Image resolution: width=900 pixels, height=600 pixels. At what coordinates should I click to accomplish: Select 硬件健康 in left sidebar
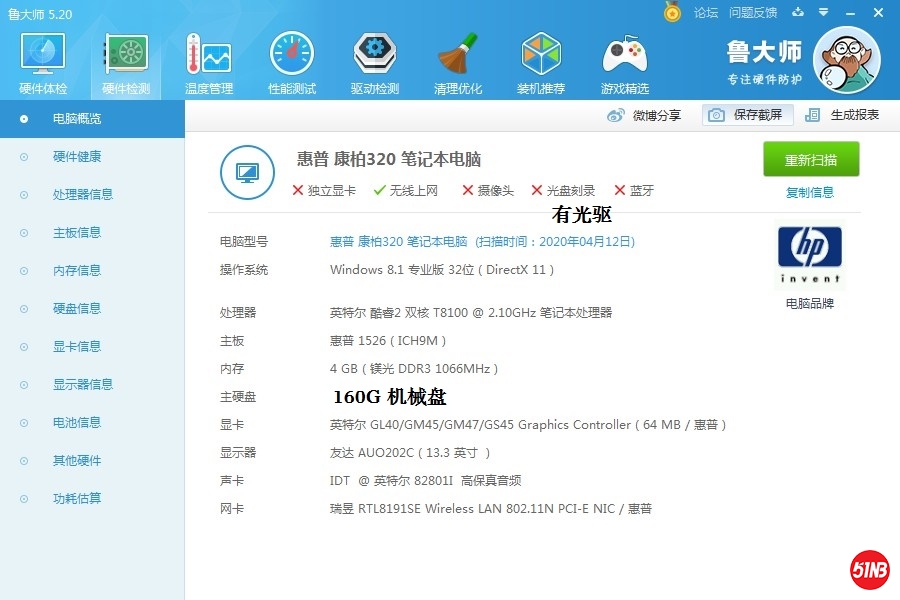pos(77,157)
